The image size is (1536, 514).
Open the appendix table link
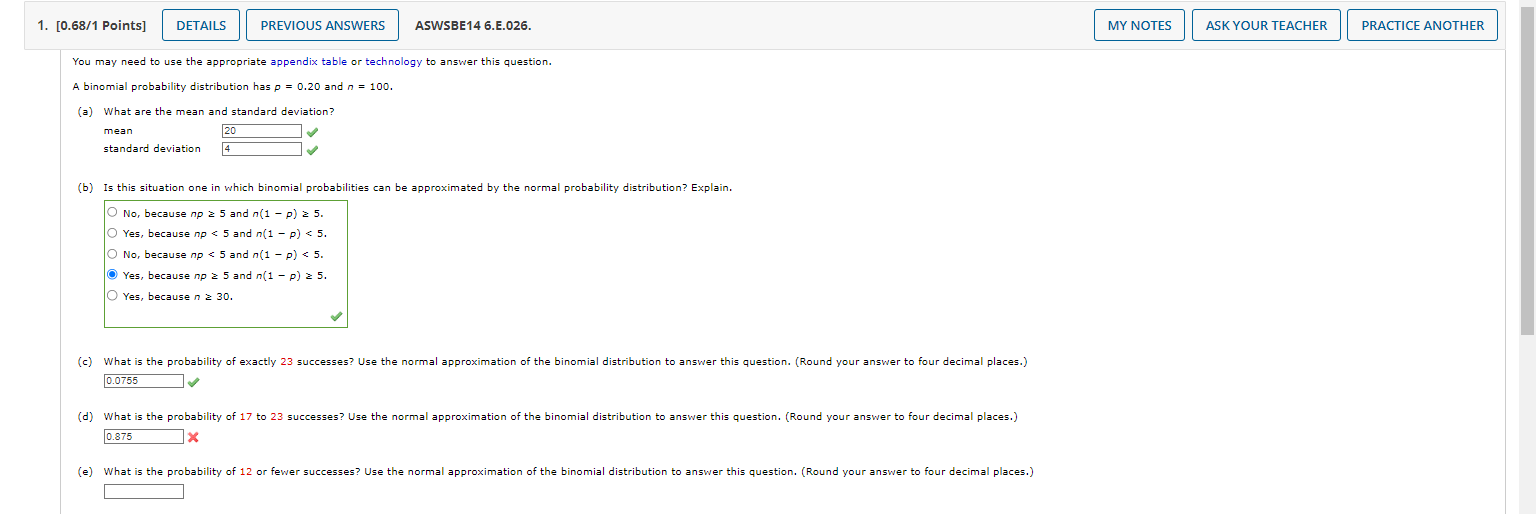(x=308, y=62)
